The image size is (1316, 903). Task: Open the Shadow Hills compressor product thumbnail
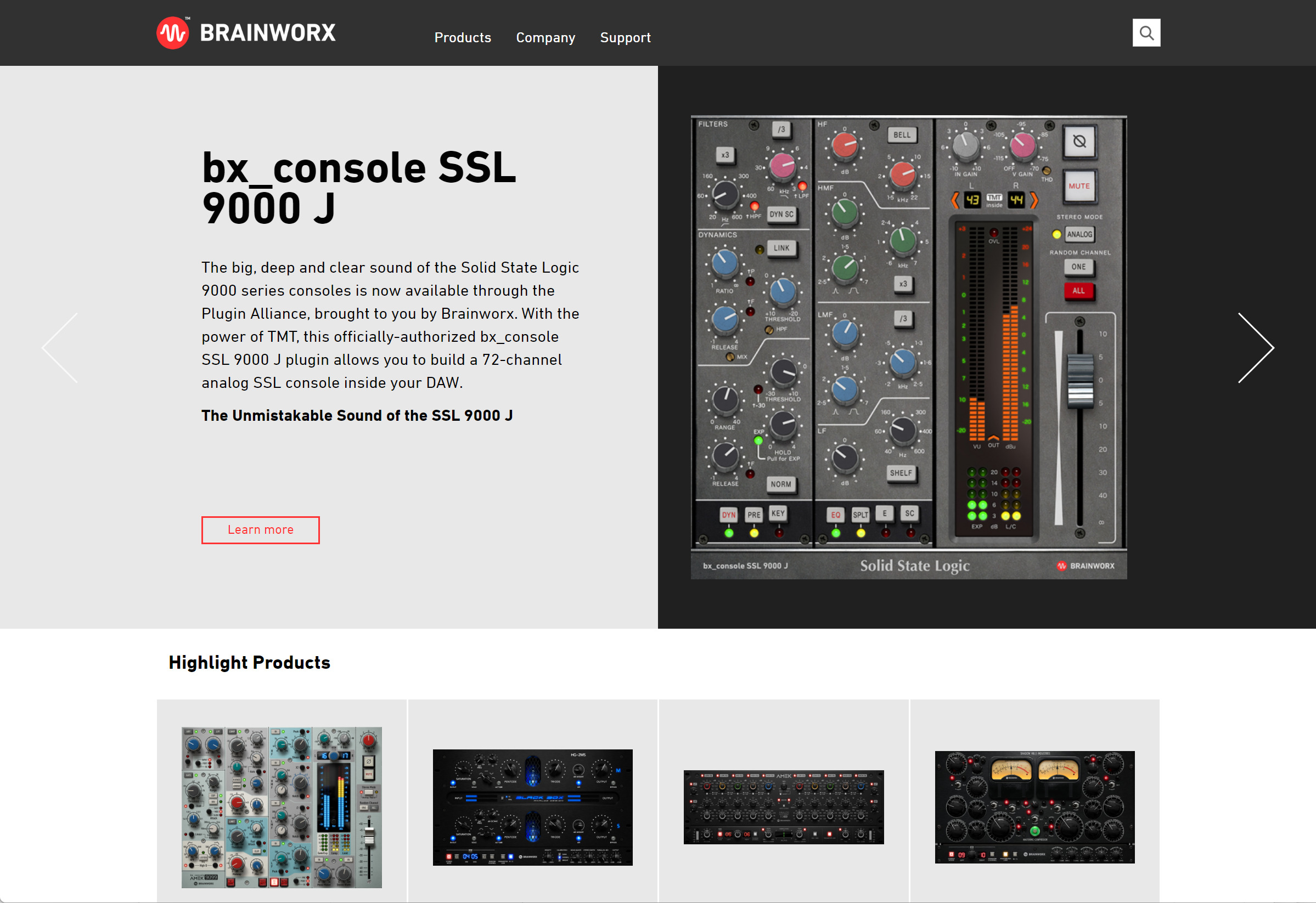[1034, 808]
